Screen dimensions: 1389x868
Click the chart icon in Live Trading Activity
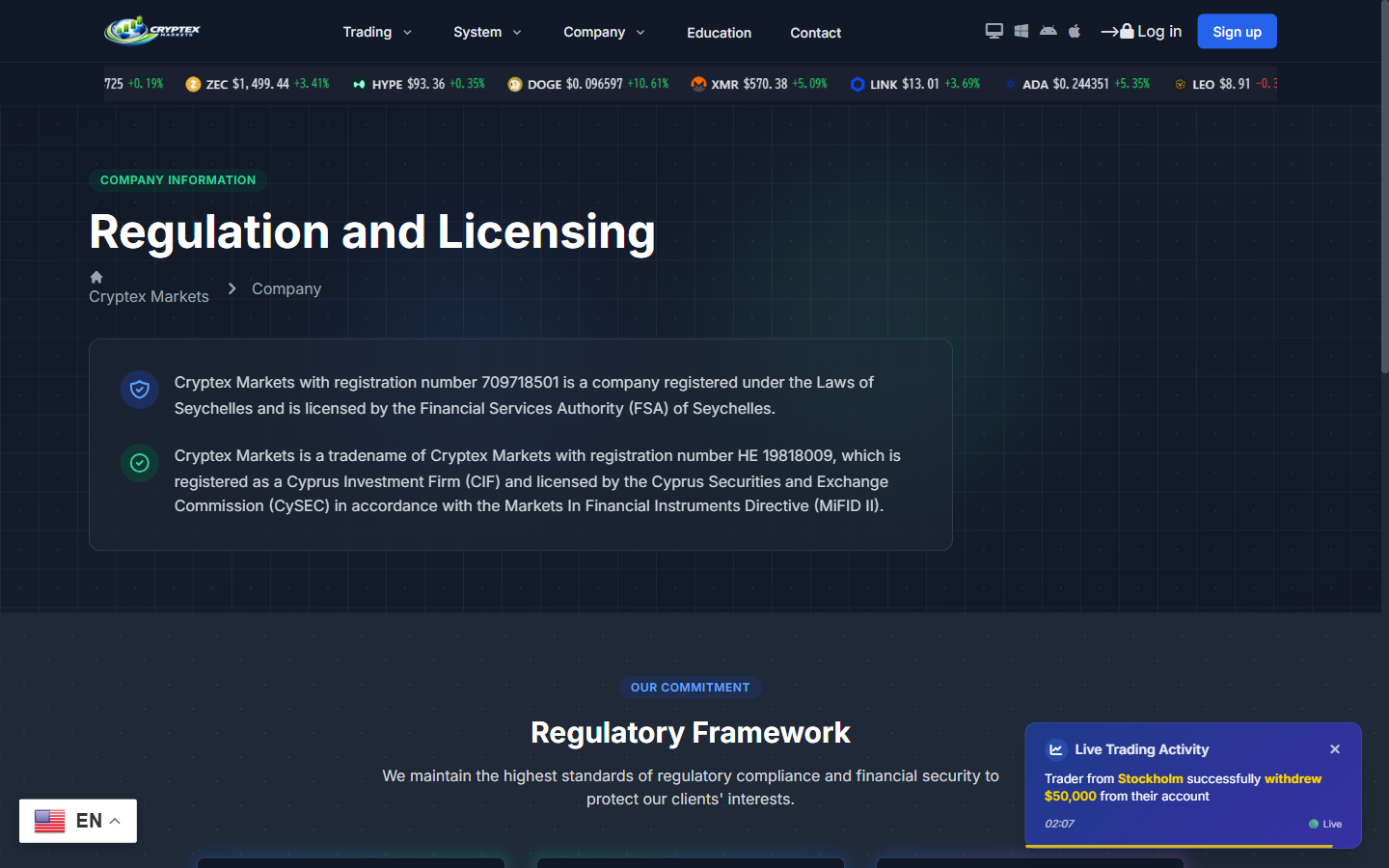[x=1056, y=749]
